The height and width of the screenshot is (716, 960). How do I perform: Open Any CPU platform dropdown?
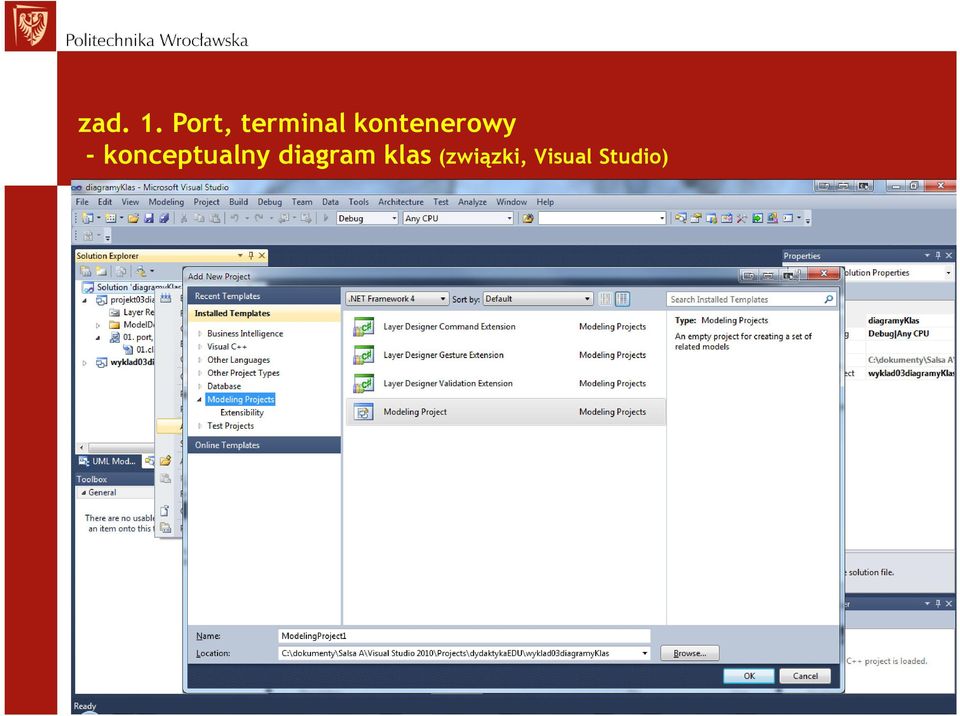[458, 219]
